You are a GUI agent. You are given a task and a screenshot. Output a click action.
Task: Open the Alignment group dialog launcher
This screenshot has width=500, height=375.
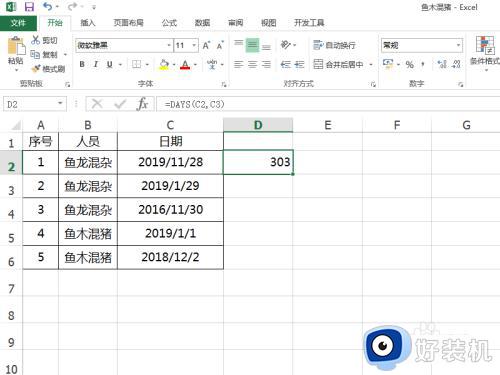(373, 85)
